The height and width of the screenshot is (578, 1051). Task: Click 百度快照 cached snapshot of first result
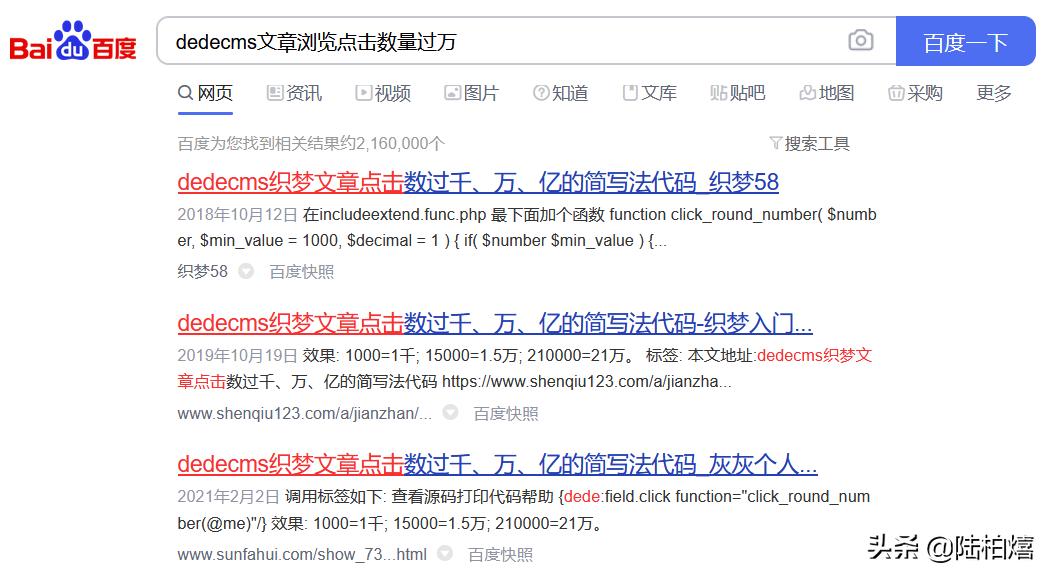coord(302,271)
